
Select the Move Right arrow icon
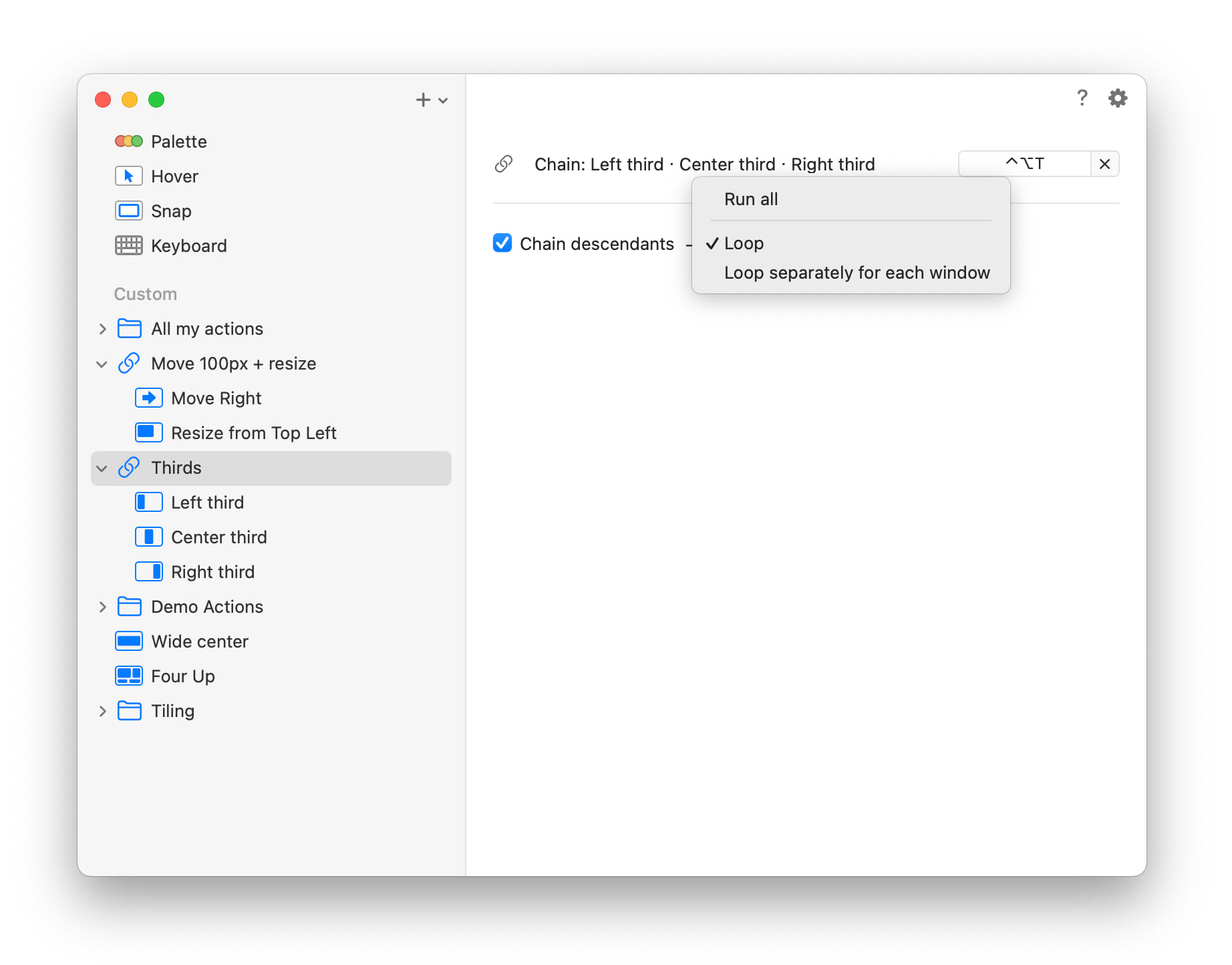pyautogui.click(x=148, y=398)
